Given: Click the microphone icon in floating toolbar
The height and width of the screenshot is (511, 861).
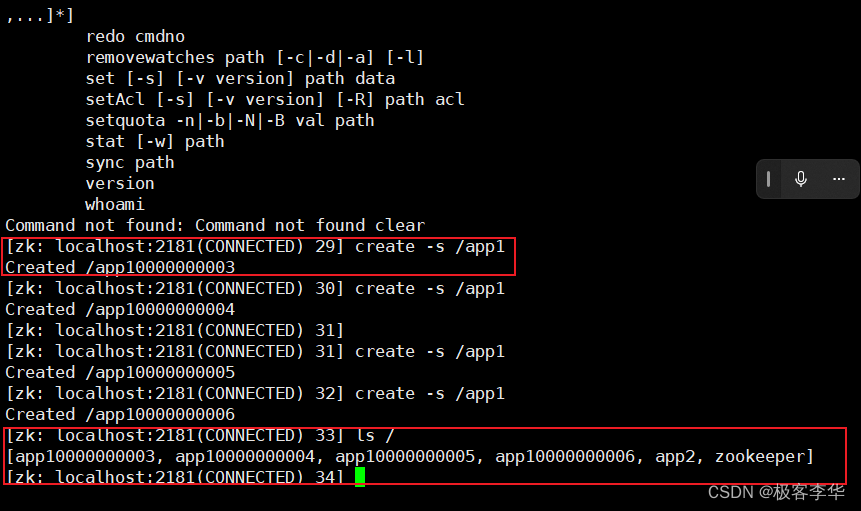Looking at the screenshot, I should coord(801,179).
